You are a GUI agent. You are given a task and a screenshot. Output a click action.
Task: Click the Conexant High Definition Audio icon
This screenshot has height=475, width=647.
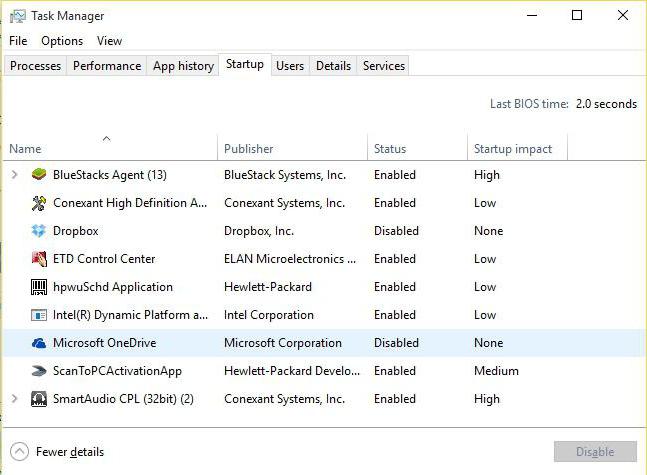pos(39,203)
